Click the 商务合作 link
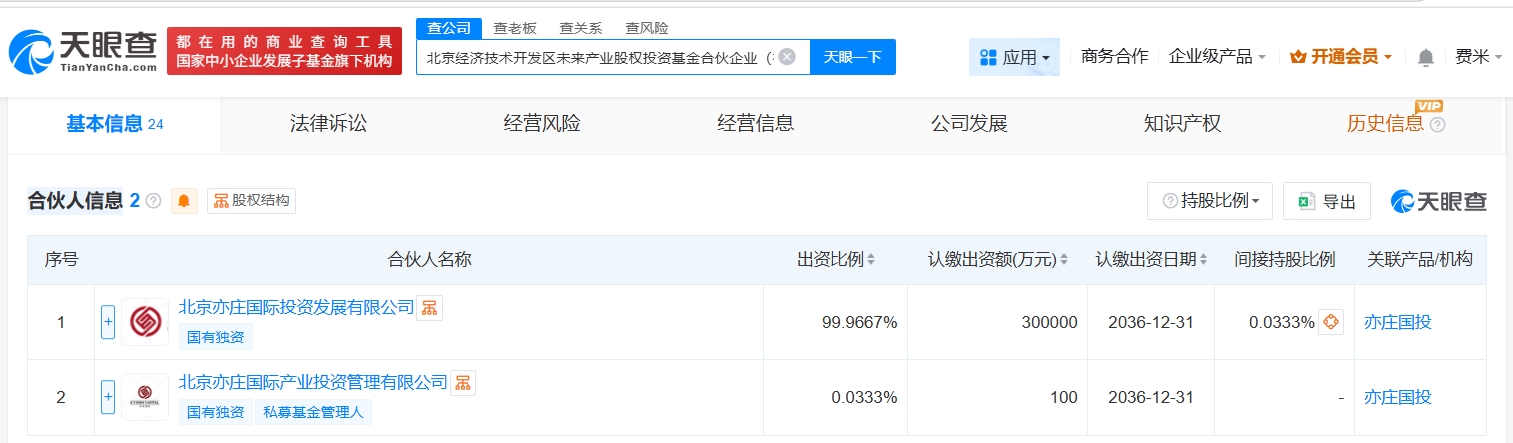The image size is (1513, 443). click(1115, 57)
